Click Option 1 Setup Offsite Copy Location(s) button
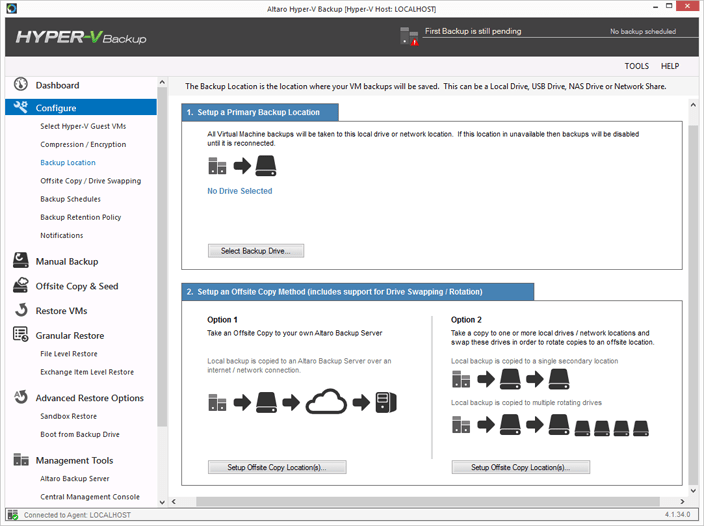 (277, 467)
